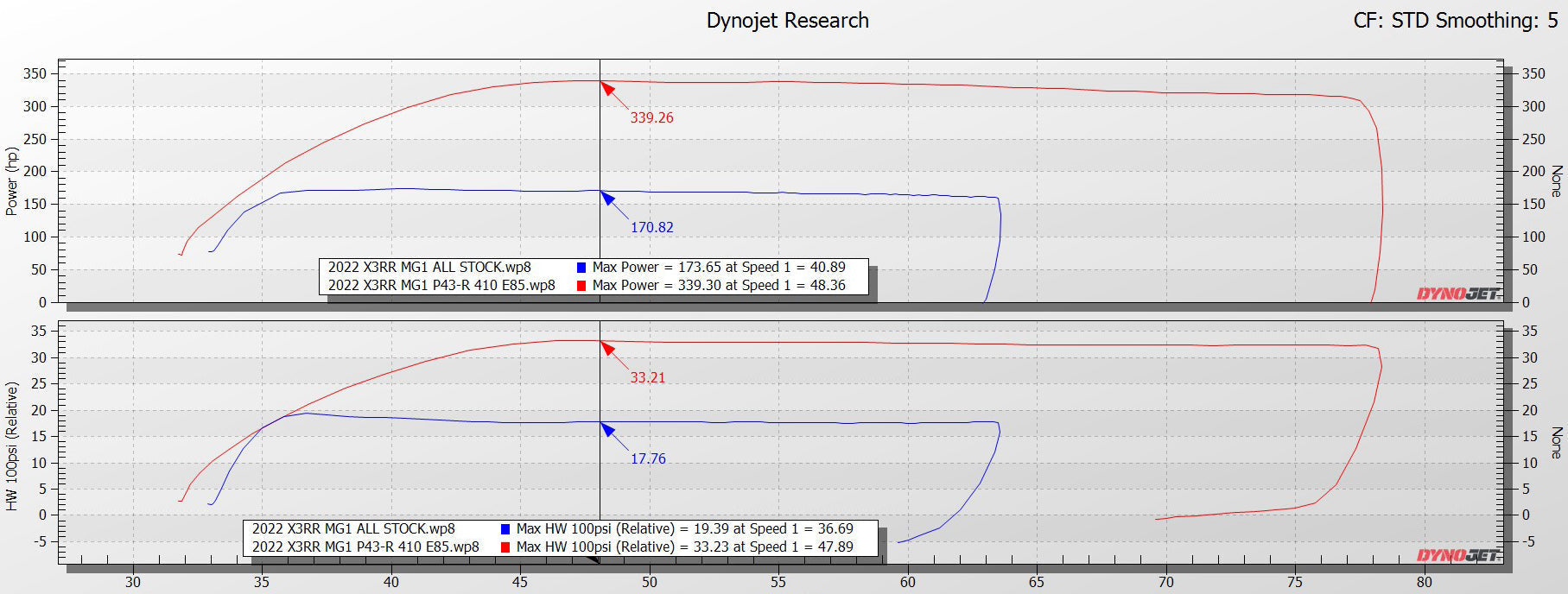
Task: Click the 17.76 value label on pressure graph
Action: [648, 459]
